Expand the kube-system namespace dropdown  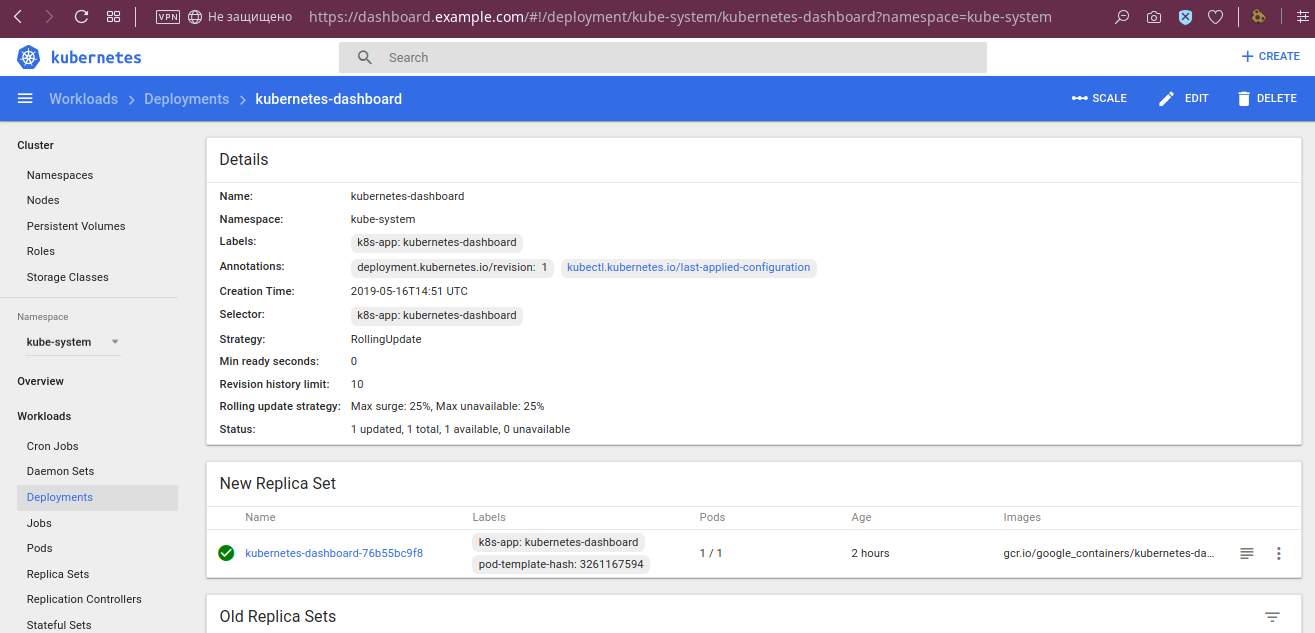coord(115,342)
